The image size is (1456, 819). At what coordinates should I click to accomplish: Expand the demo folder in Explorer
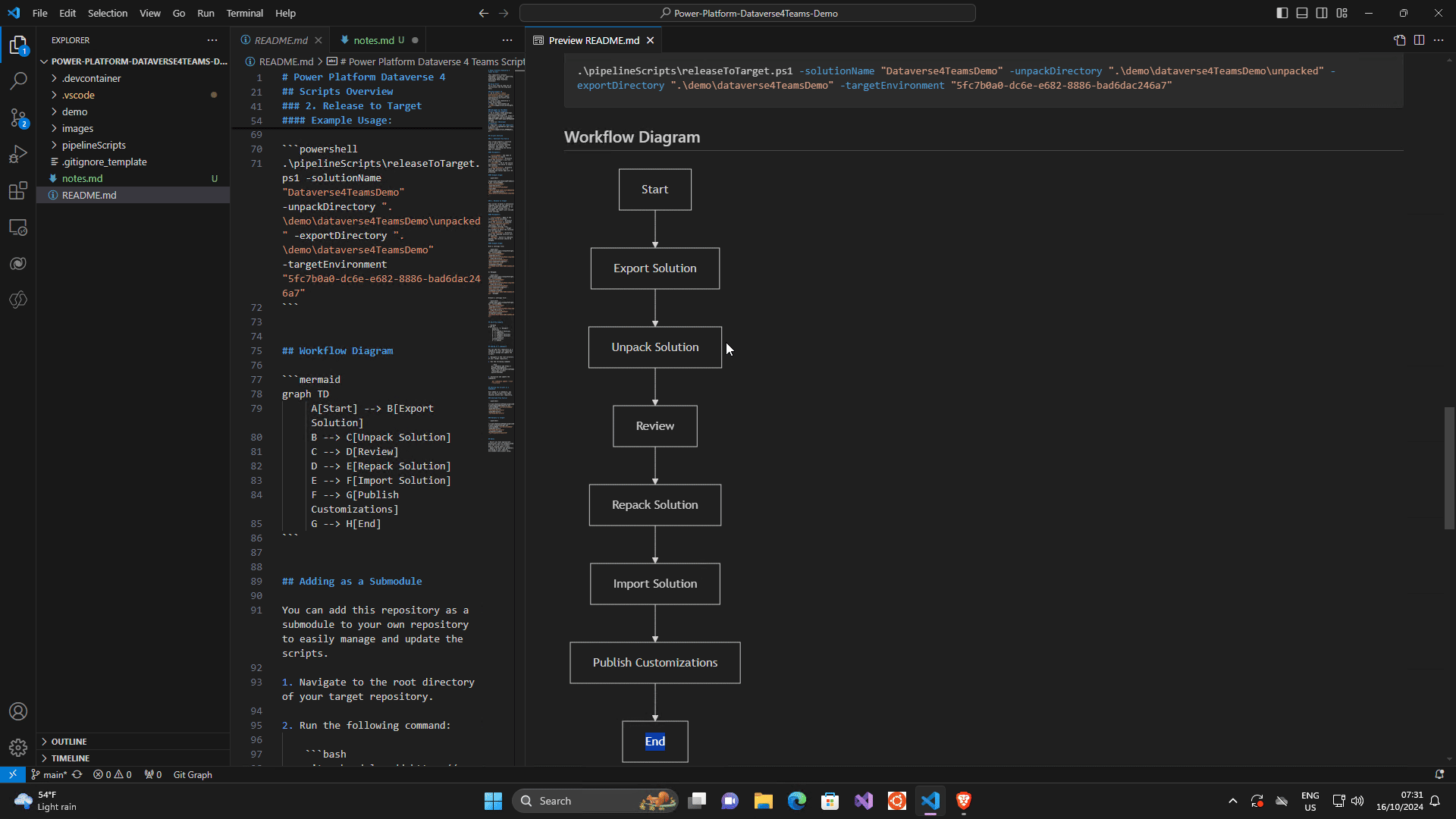pos(74,111)
